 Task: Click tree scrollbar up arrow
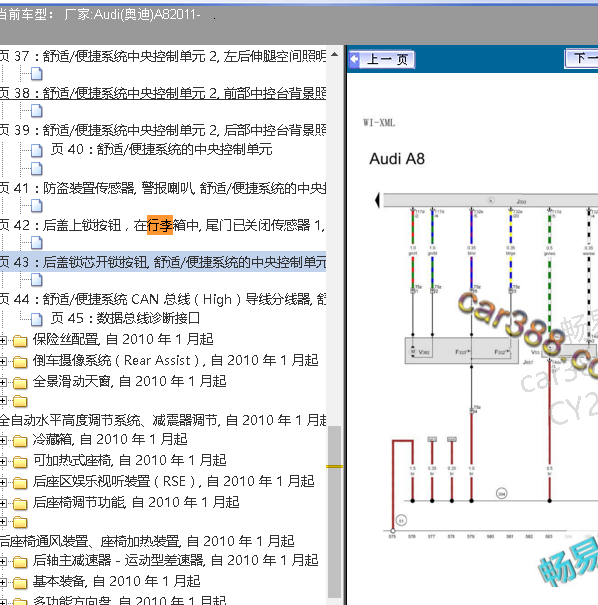334,54
